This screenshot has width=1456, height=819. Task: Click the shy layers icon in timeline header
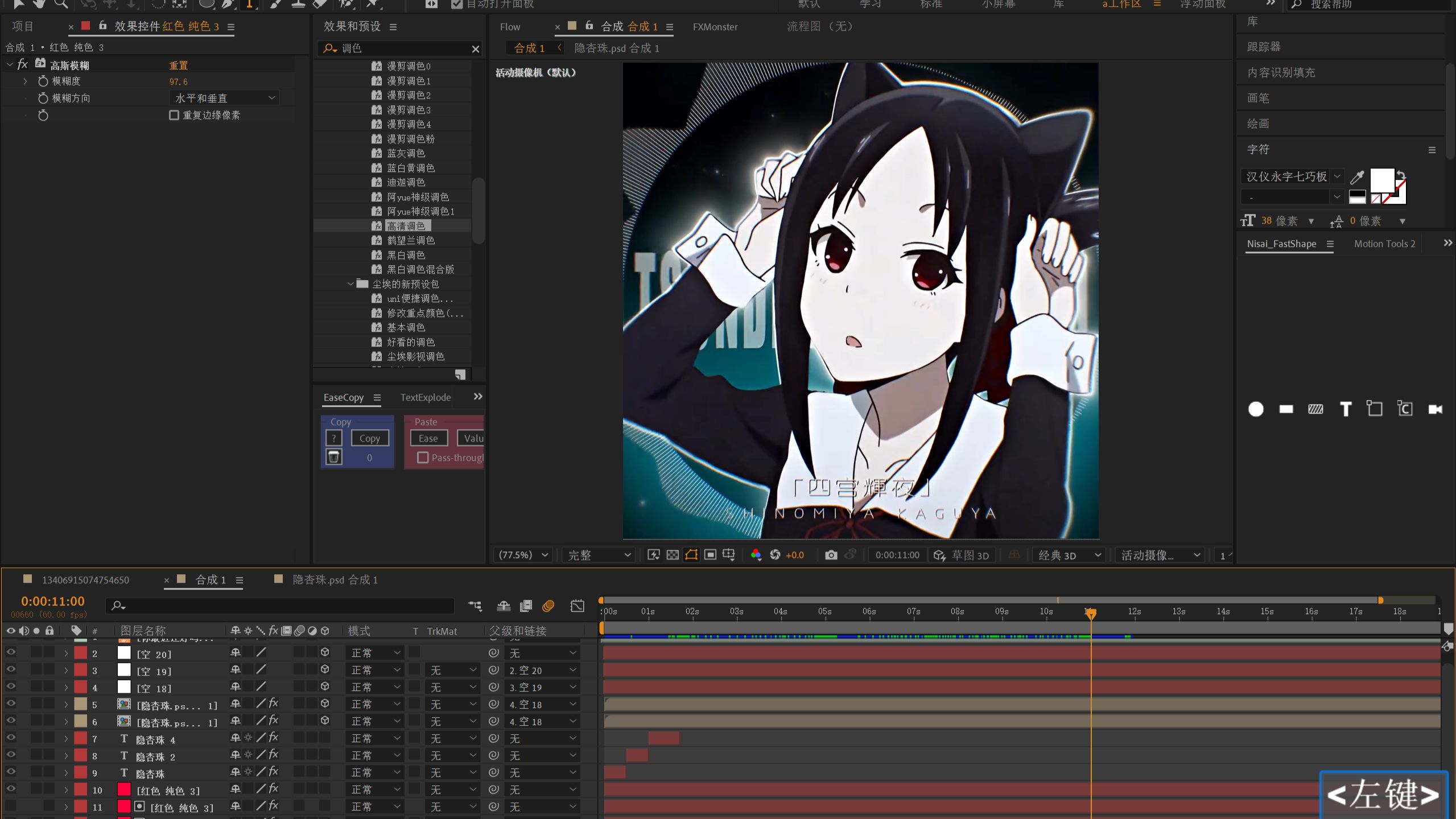[x=504, y=606]
